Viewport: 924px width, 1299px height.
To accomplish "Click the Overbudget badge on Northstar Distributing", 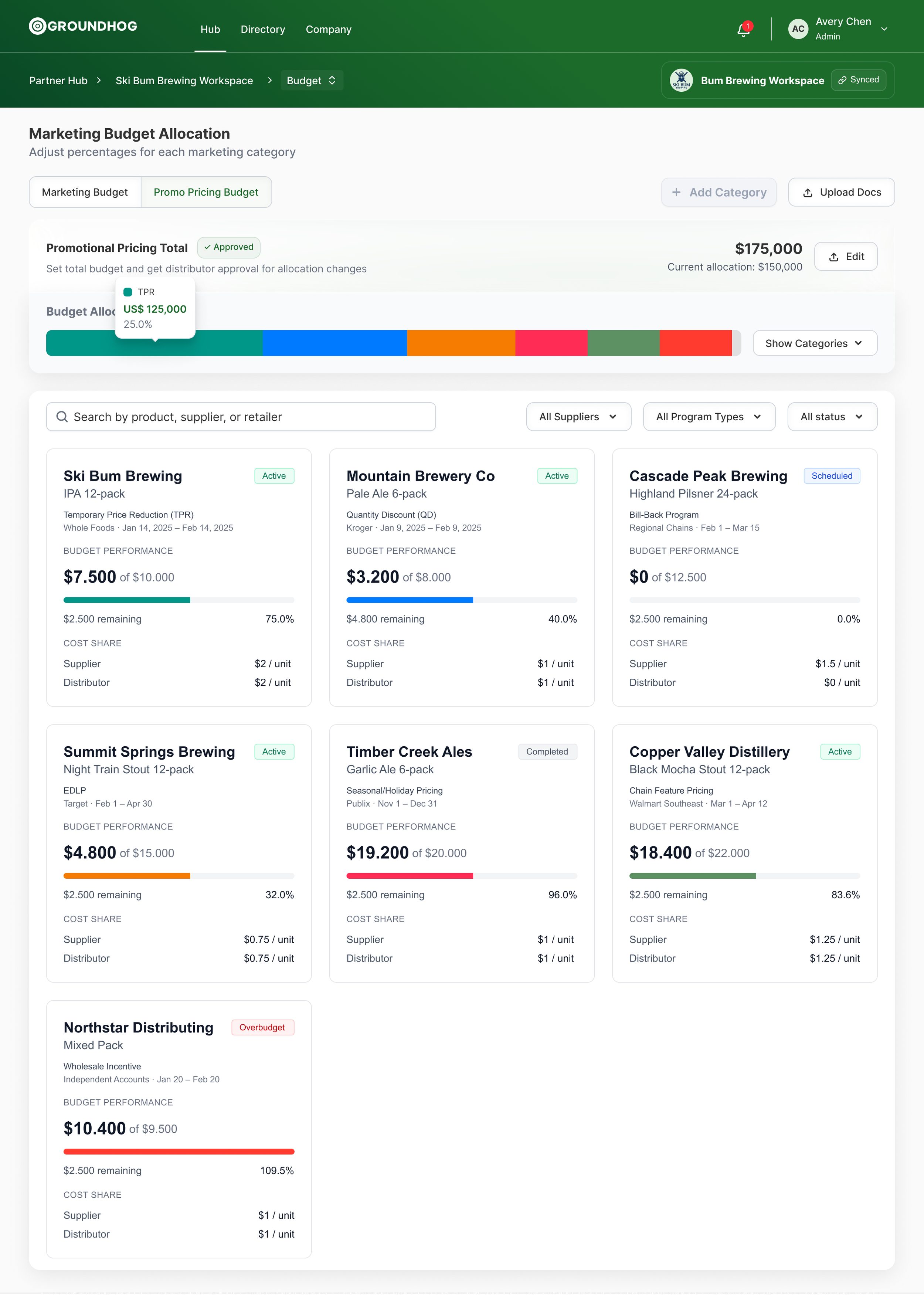I will tap(262, 1028).
